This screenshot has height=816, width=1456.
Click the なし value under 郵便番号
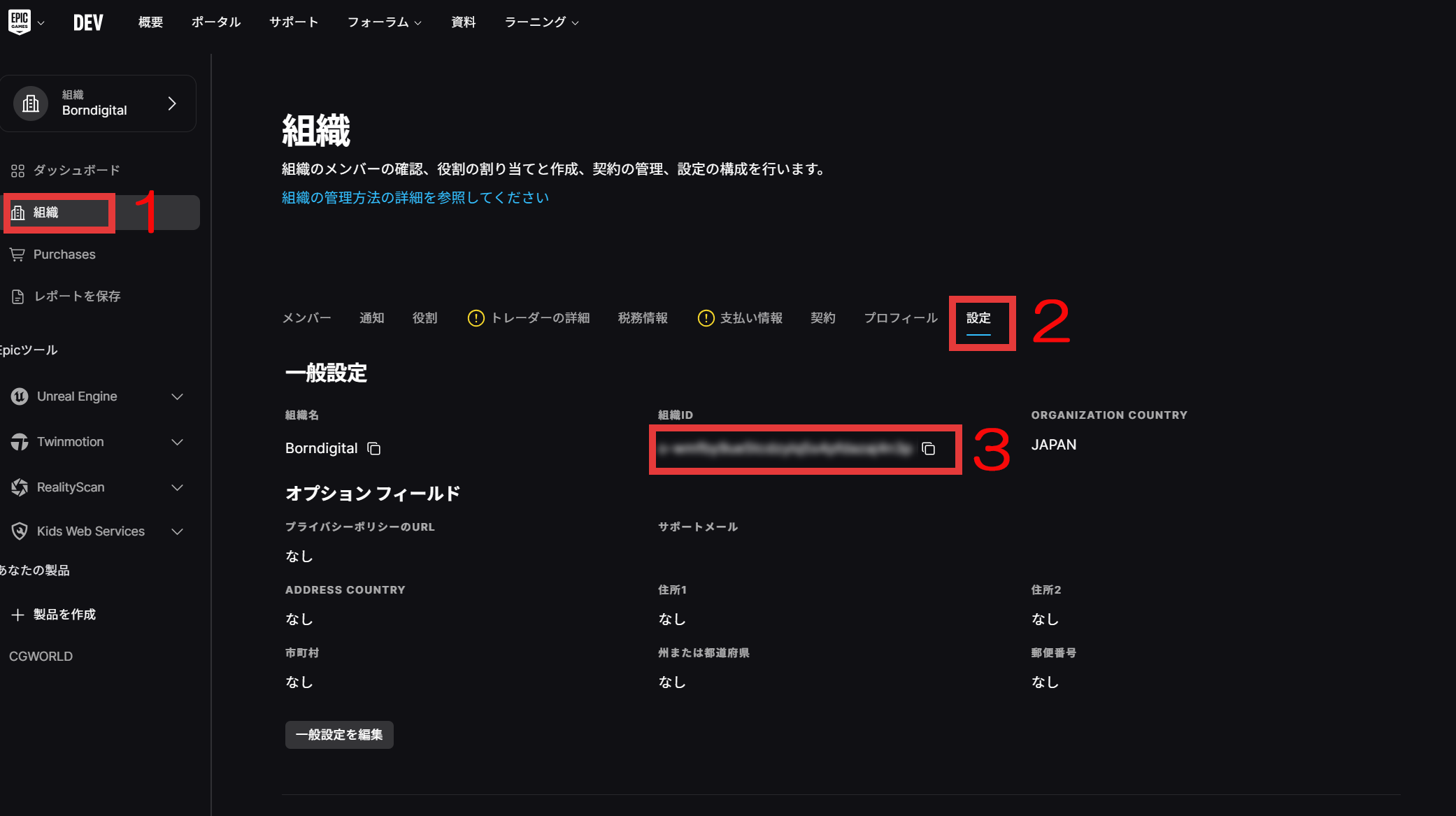click(x=1045, y=682)
